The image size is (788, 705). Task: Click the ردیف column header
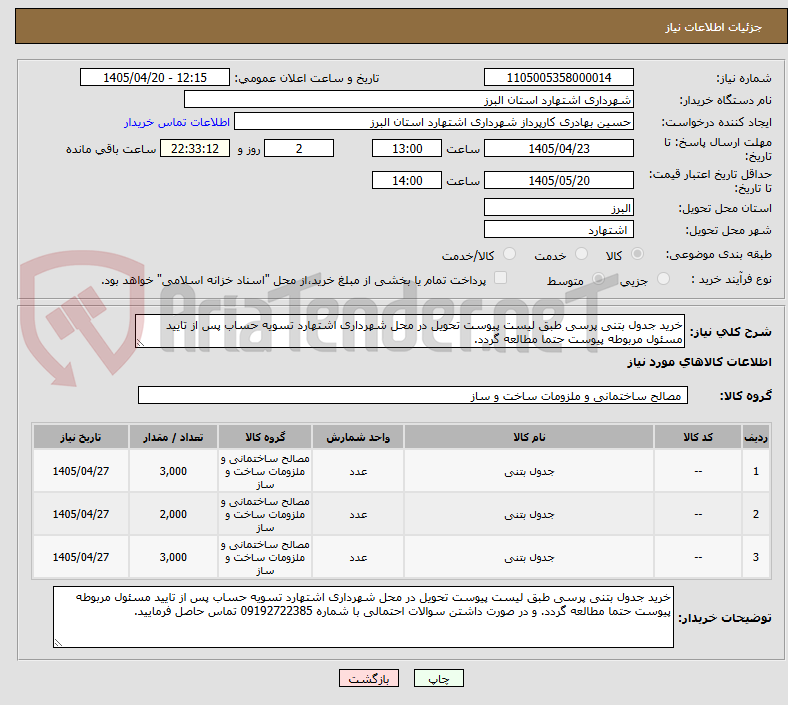coord(755,437)
